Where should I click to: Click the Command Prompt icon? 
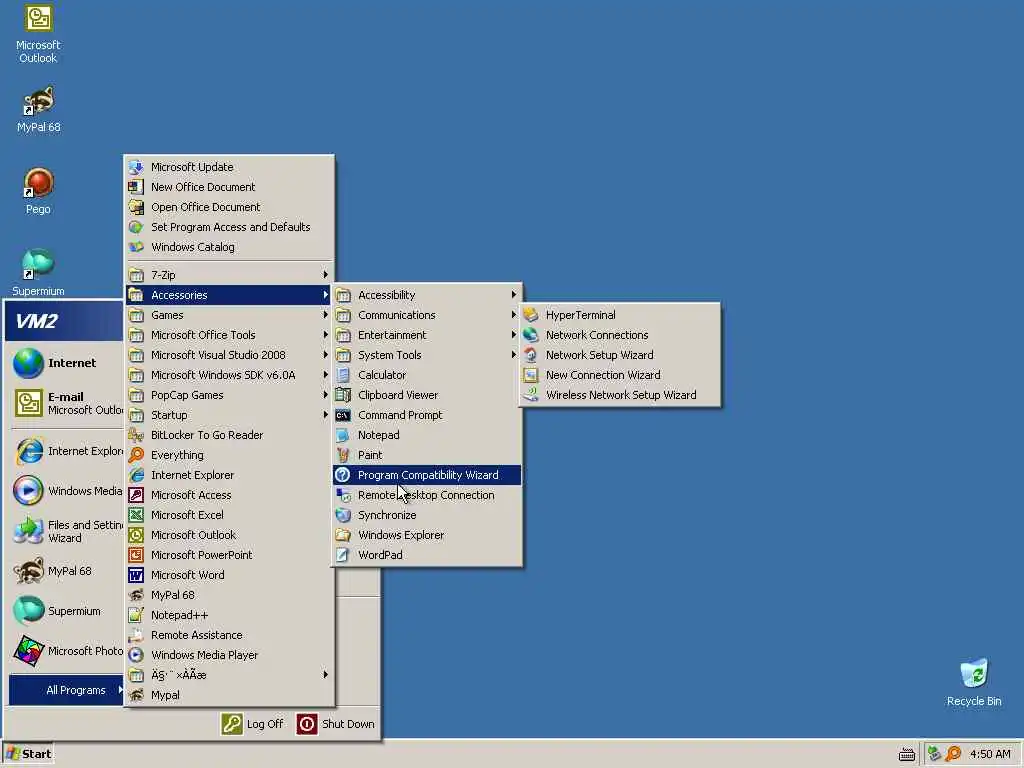(343, 415)
